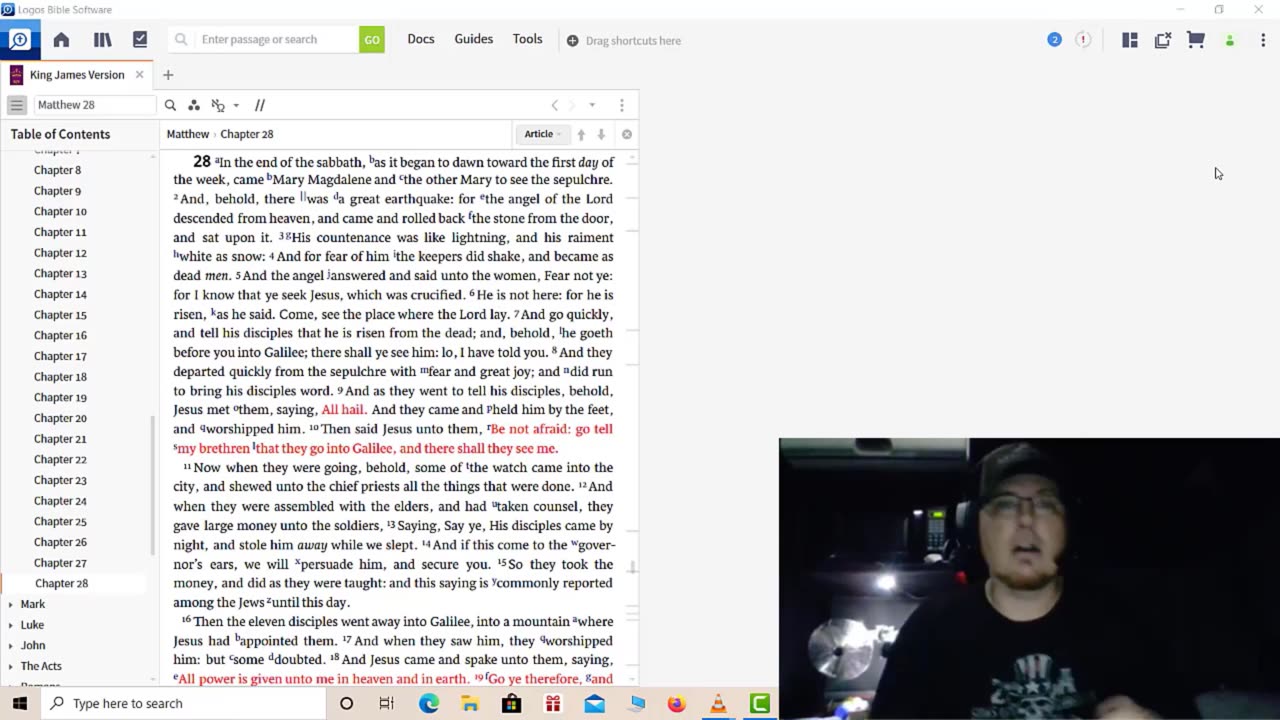Viewport: 1280px width, 720px height.
Task: Open the panel kebab menu
Action: click(622, 105)
